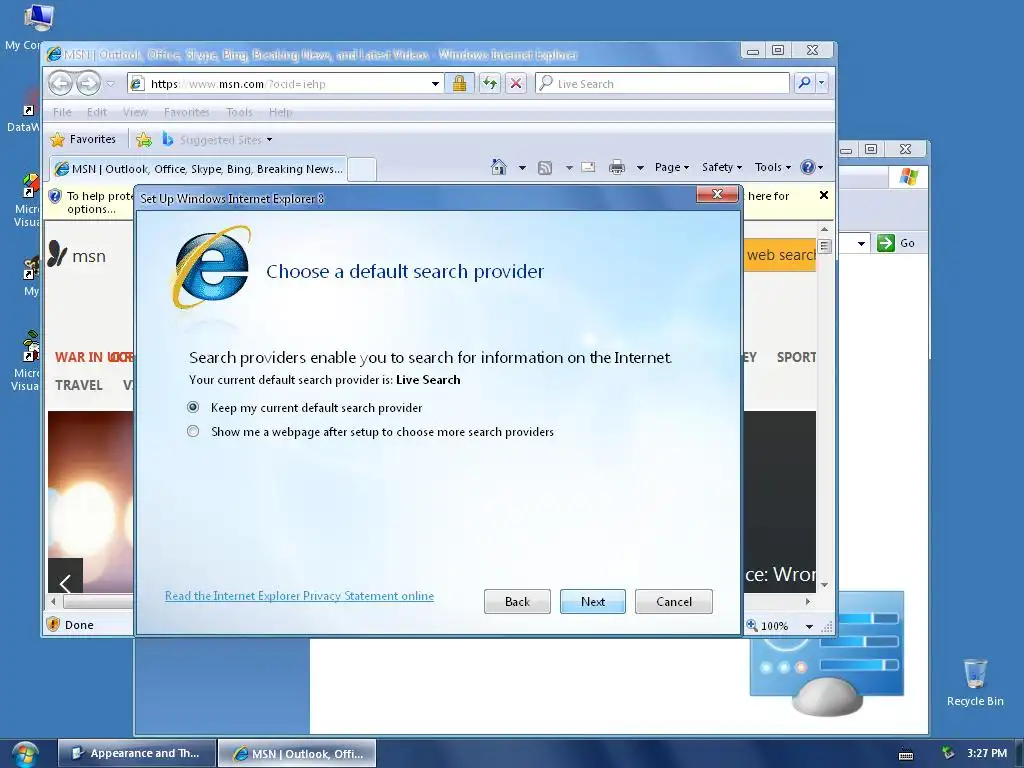Click the Compatibility View icon near the scrollbar
The height and width of the screenshot is (768, 1024).
point(824,246)
